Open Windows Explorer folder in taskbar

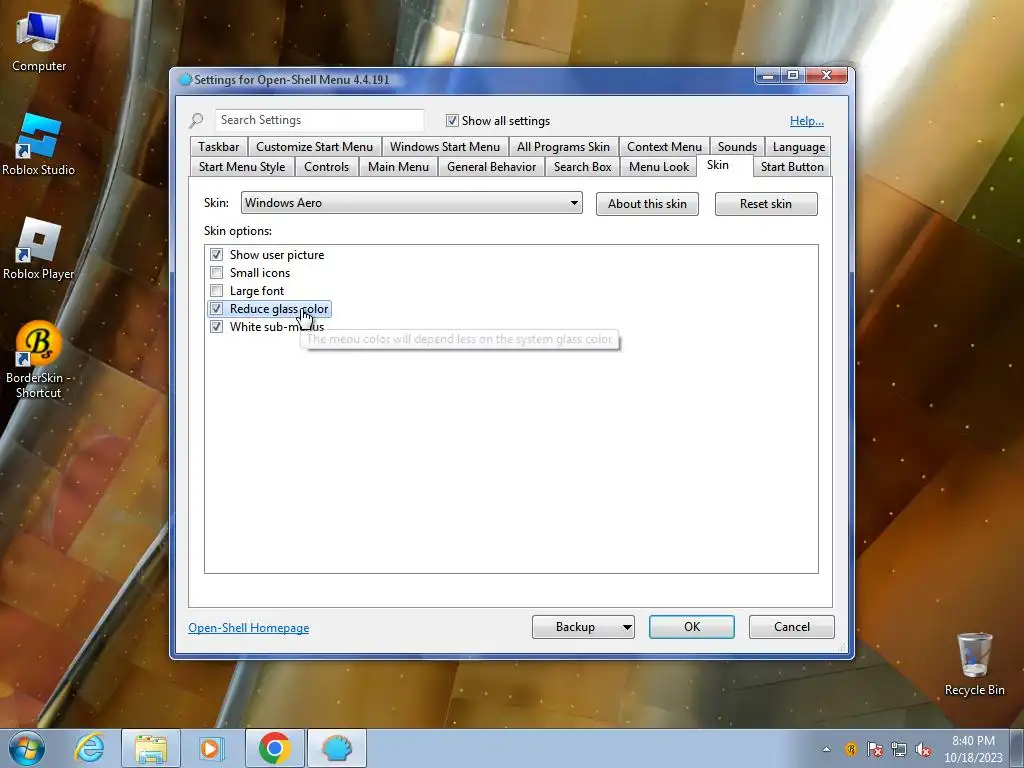click(x=151, y=748)
